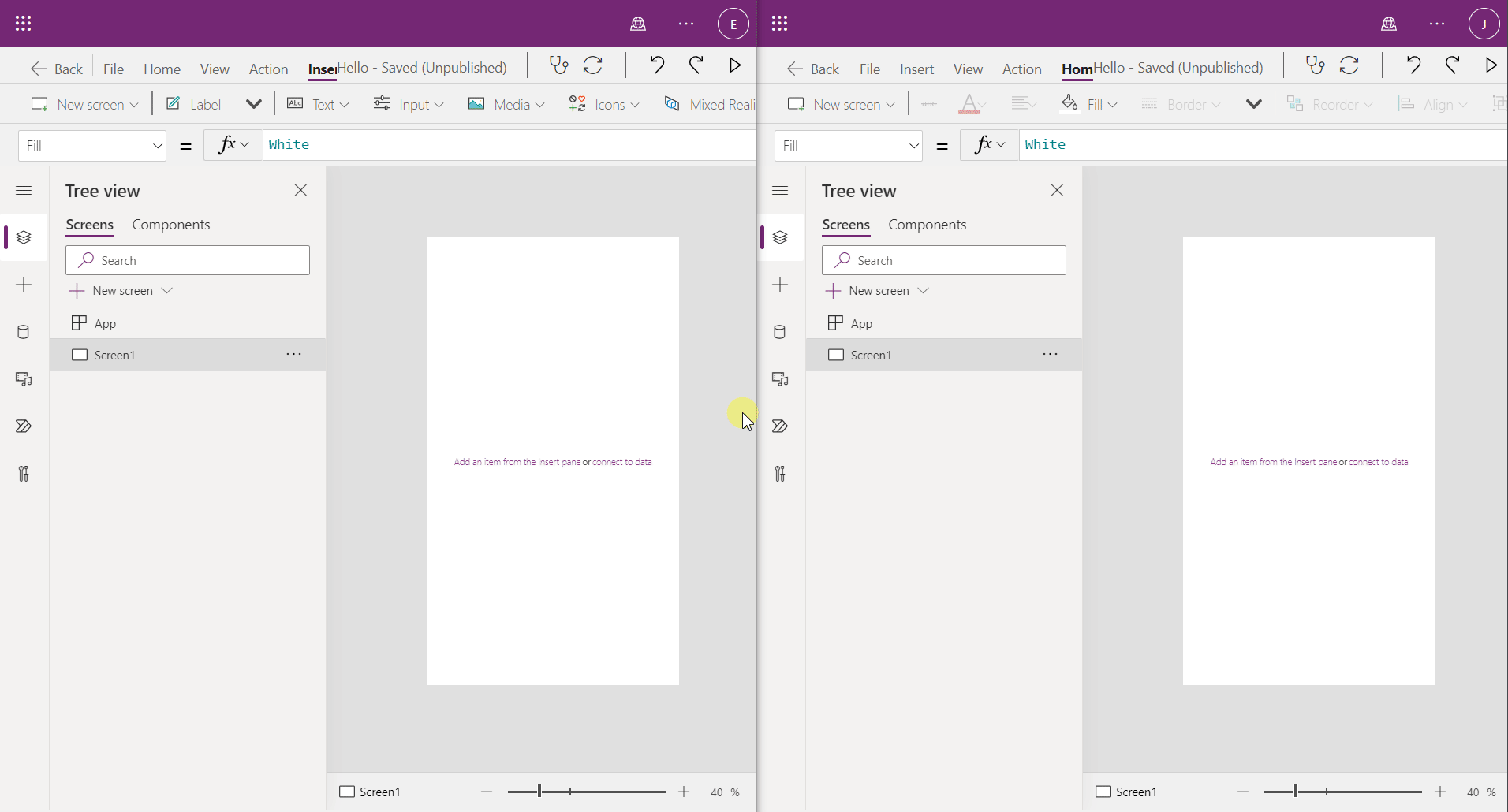
Task: Select the Insert plus icon in sidebar
Action: point(24,285)
